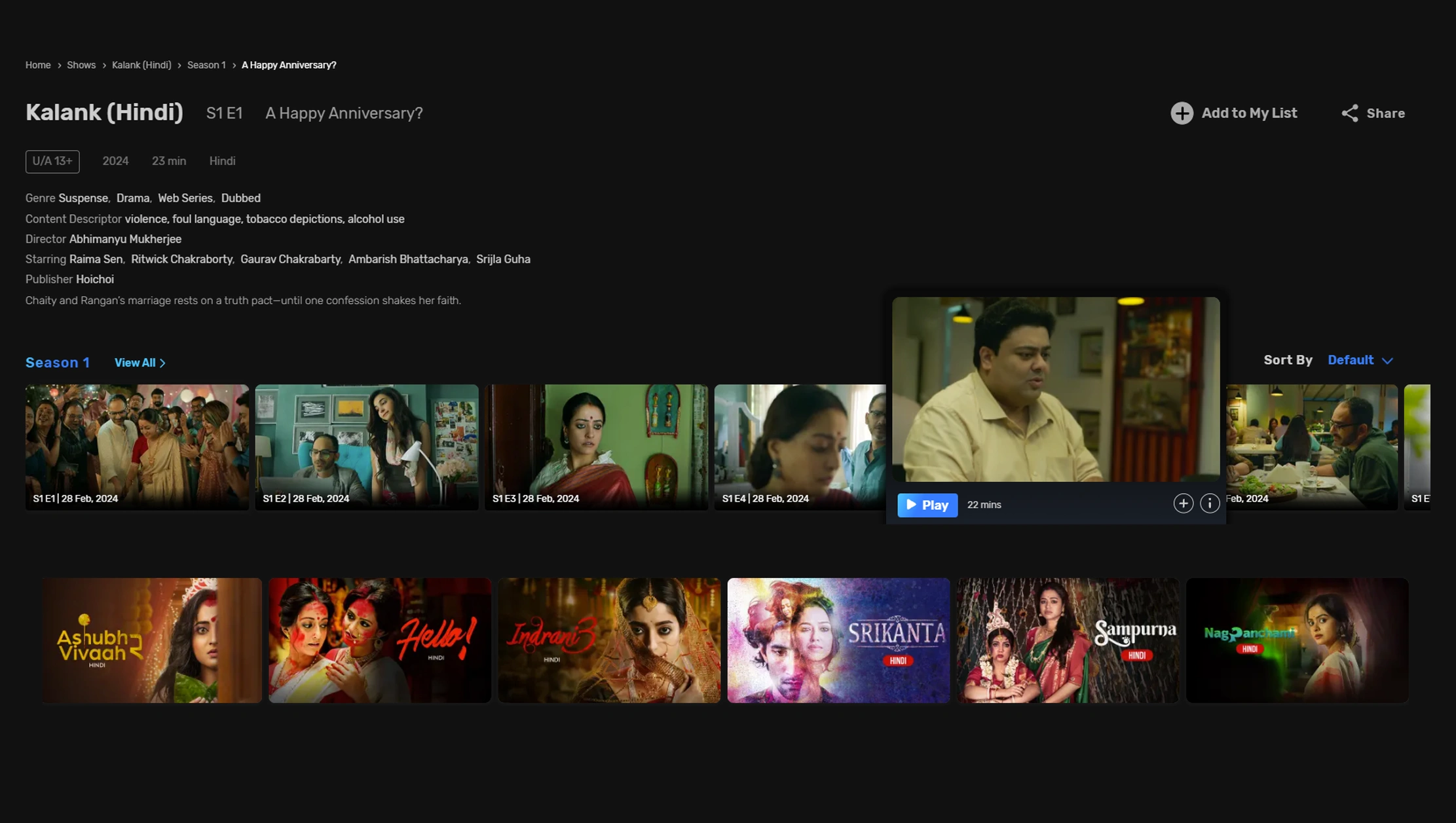
Task: Open Ashubh Vivaah 2 show poster
Action: 152,640
